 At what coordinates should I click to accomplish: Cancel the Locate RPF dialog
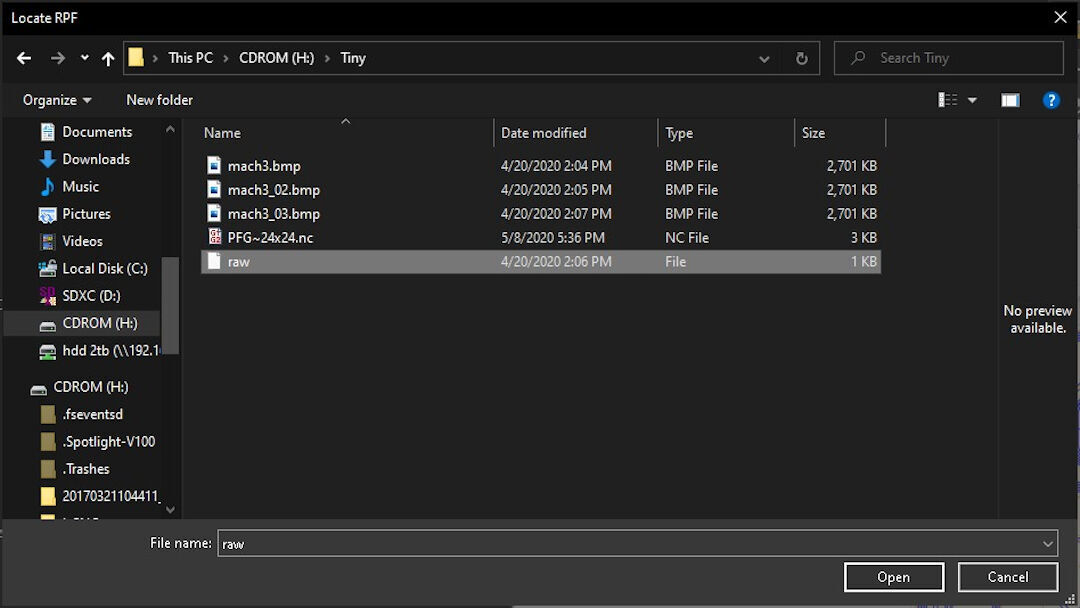1007,577
